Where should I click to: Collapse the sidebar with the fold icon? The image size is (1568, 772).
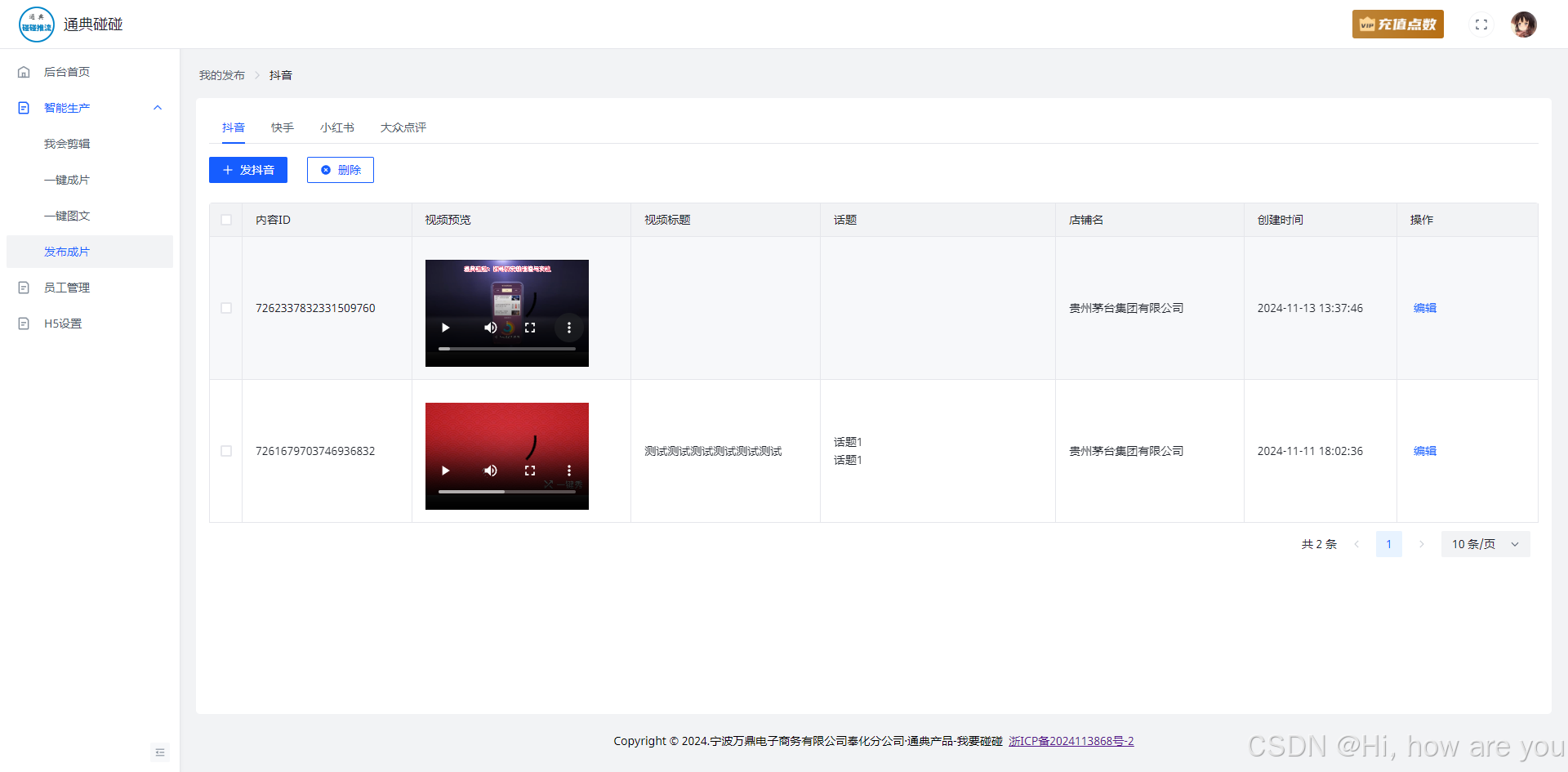tap(160, 752)
